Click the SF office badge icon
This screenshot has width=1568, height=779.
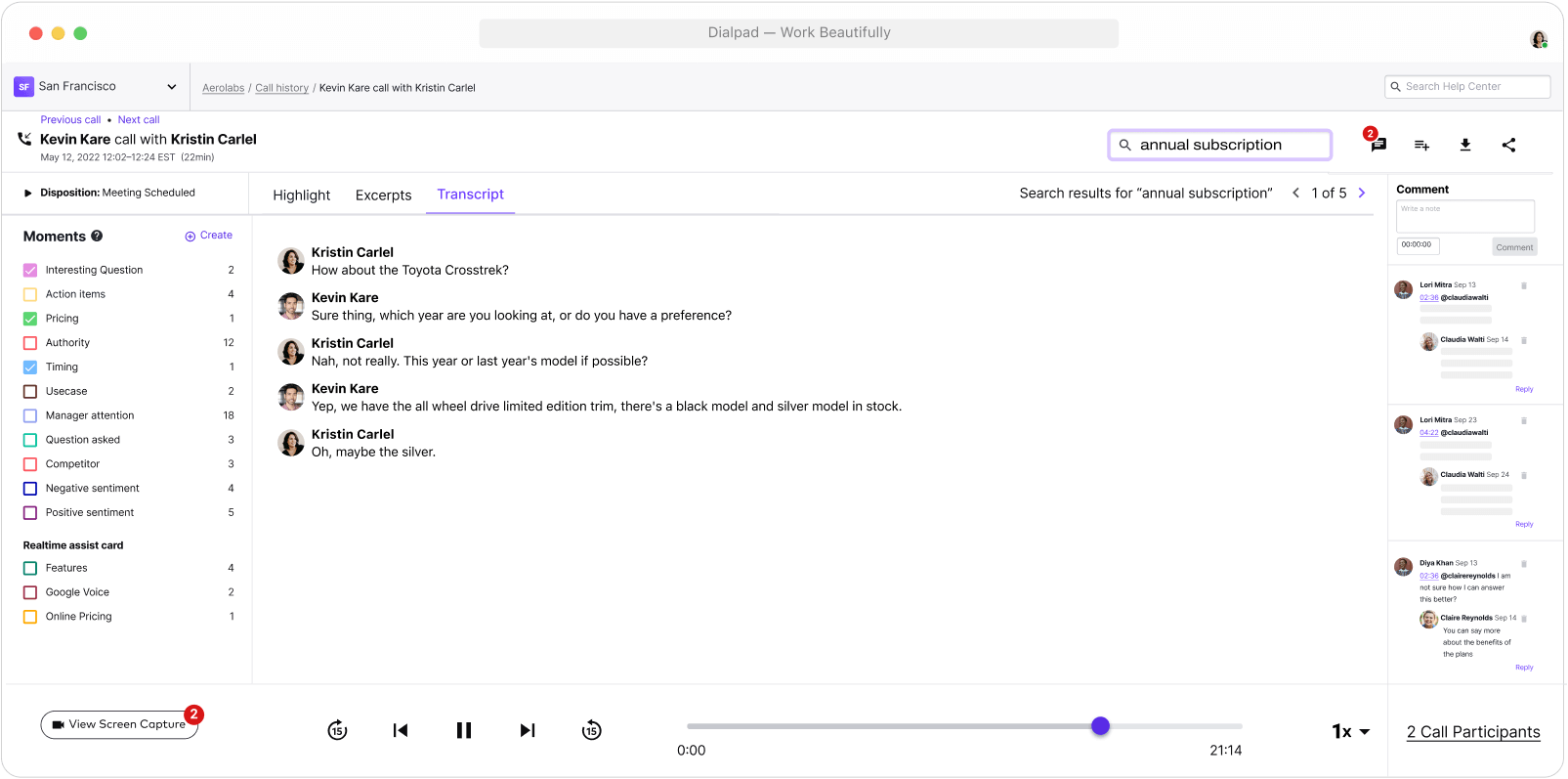pyautogui.click(x=23, y=87)
